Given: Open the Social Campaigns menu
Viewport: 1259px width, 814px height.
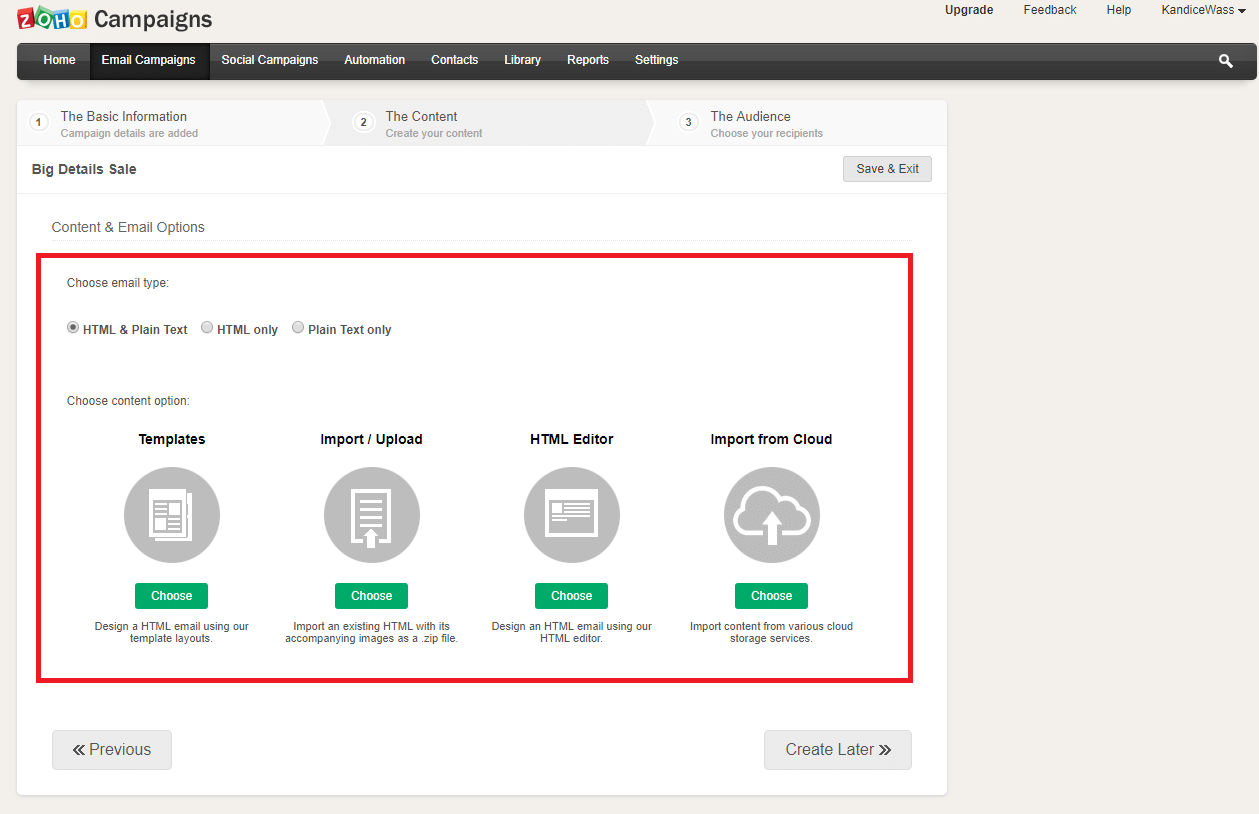Looking at the screenshot, I should tap(270, 60).
